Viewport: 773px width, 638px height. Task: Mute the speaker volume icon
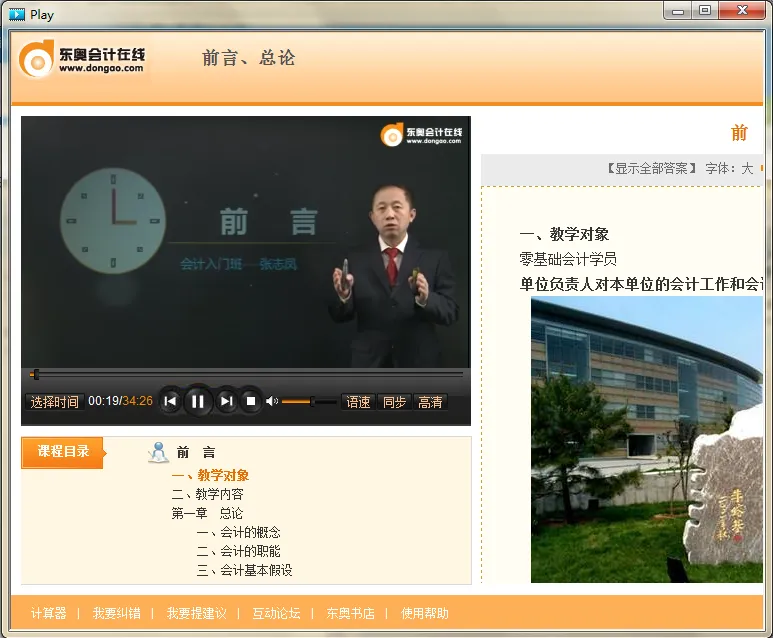(x=271, y=401)
